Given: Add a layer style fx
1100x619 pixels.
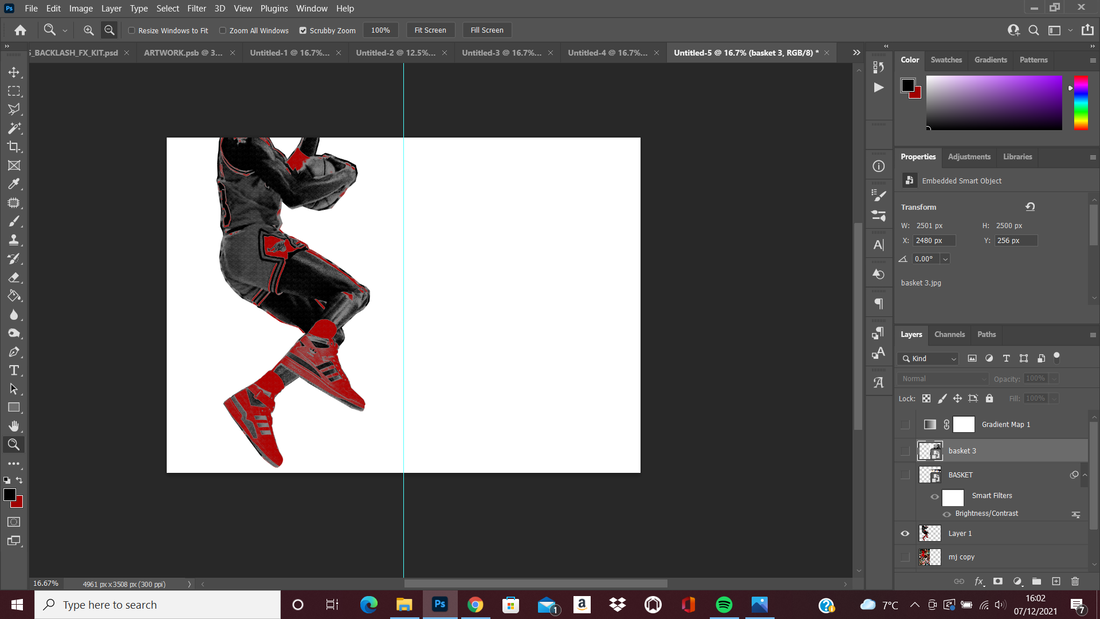Looking at the screenshot, I should click(x=979, y=581).
